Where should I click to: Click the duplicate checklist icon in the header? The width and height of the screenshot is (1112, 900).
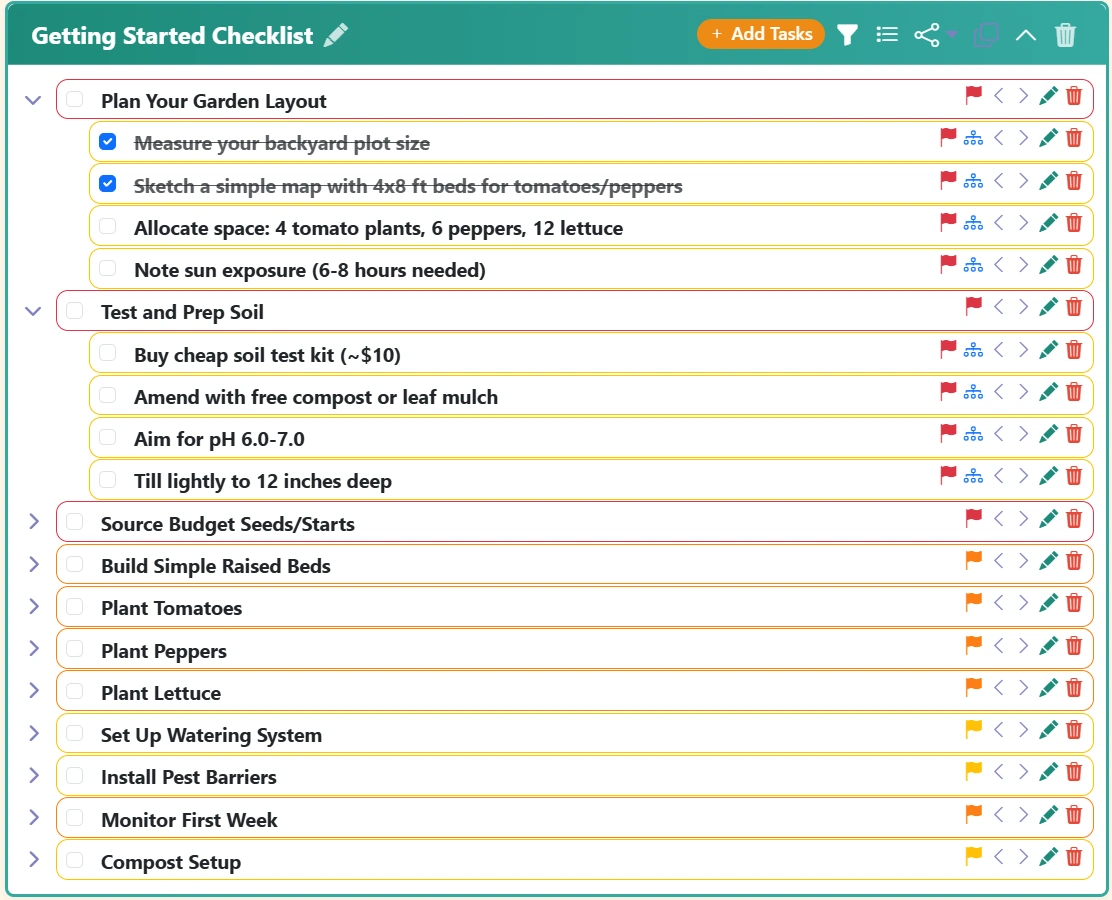pos(985,34)
